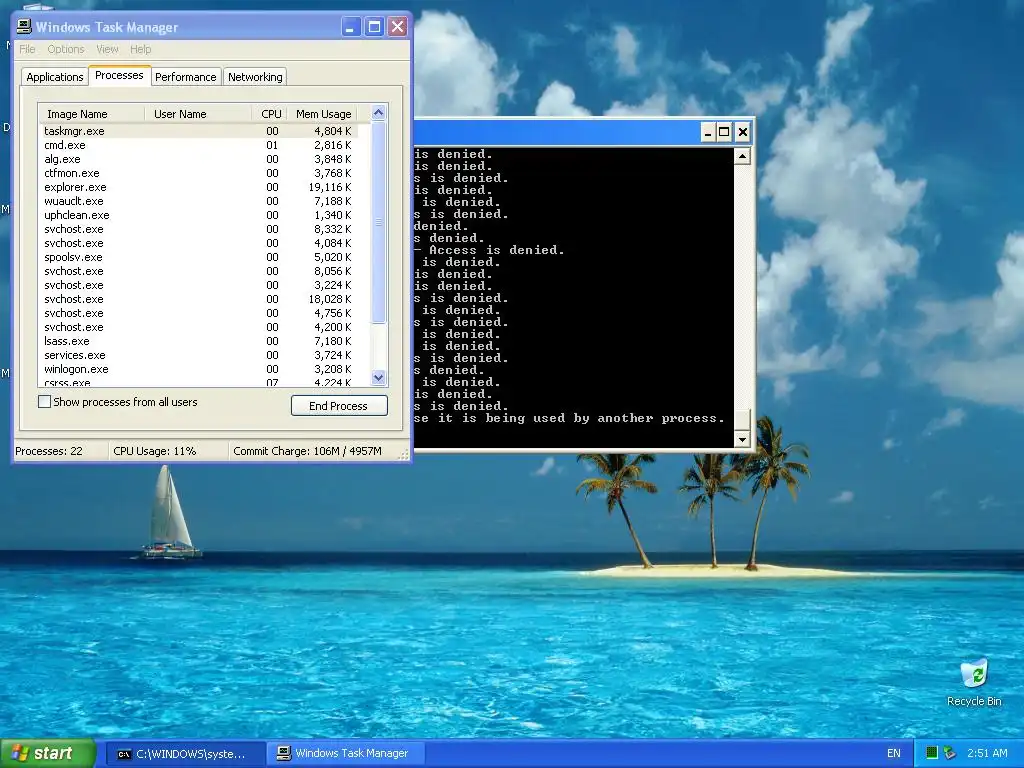This screenshot has width=1024, height=768.
Task: Click the 2:51 AM taskbar clock
Action: [x=987, y=753]
